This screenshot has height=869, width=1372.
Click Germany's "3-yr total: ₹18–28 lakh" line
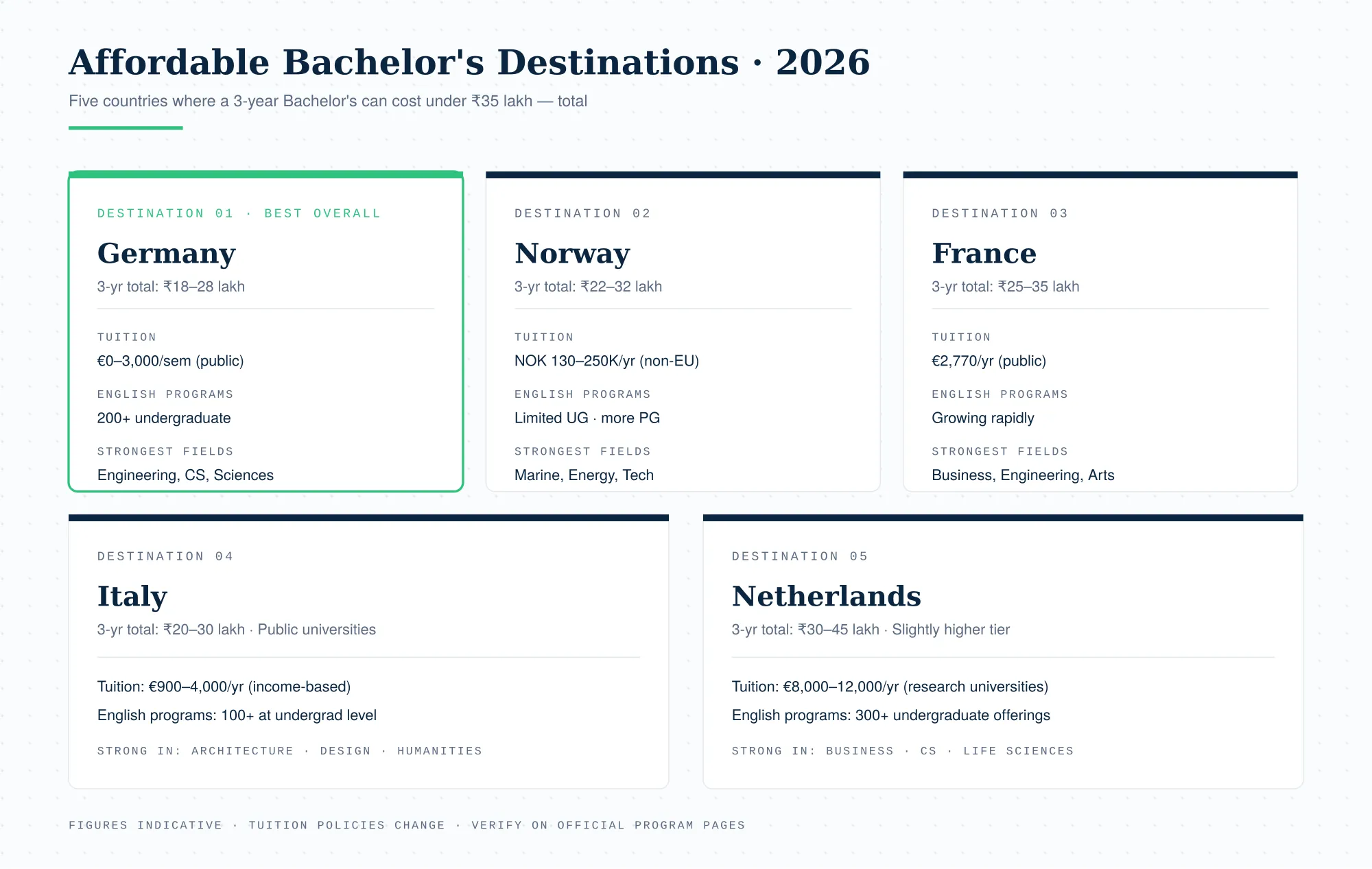[171, 287]
